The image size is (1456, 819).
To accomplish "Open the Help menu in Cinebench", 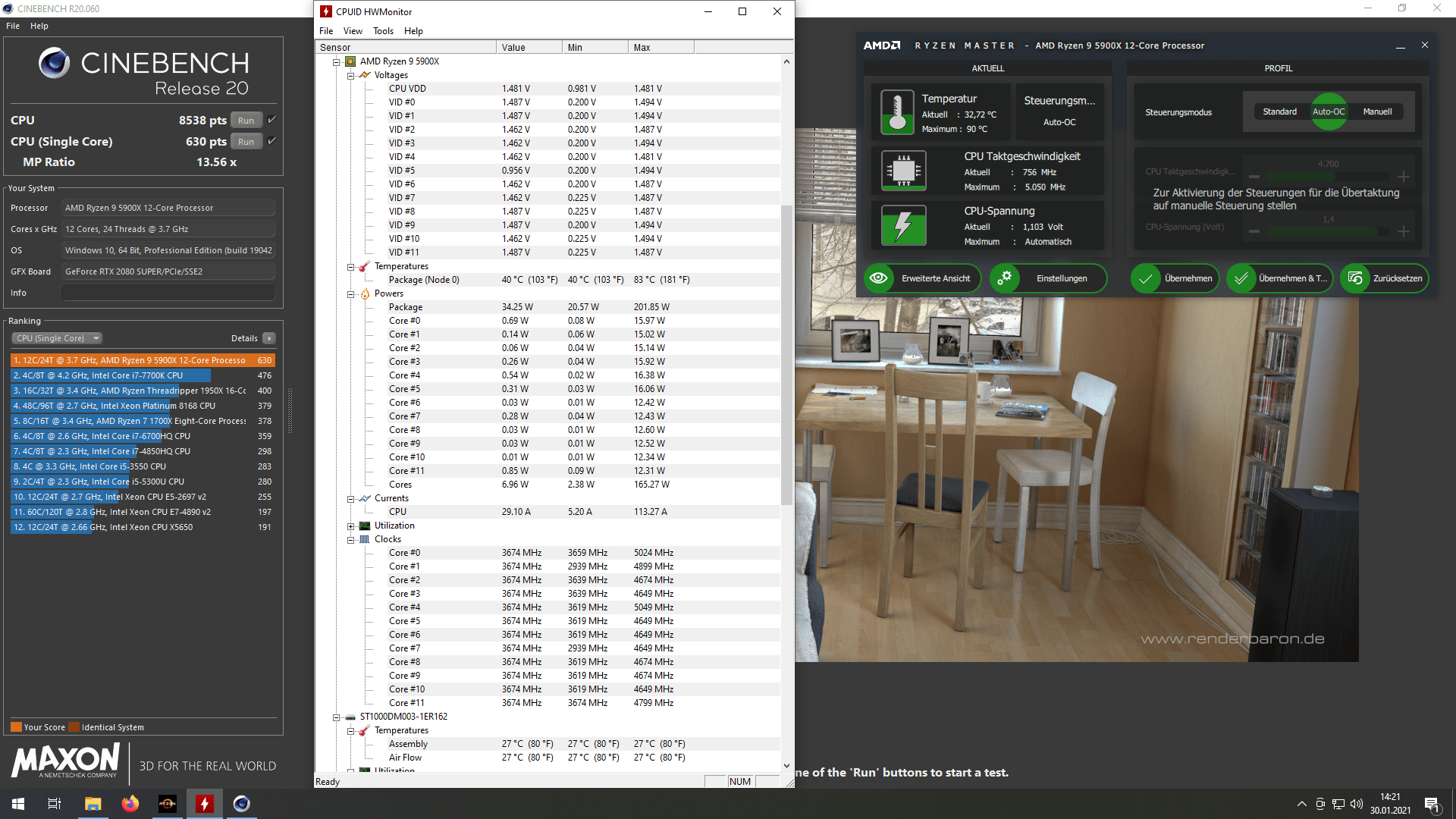I will pos(39,26).
